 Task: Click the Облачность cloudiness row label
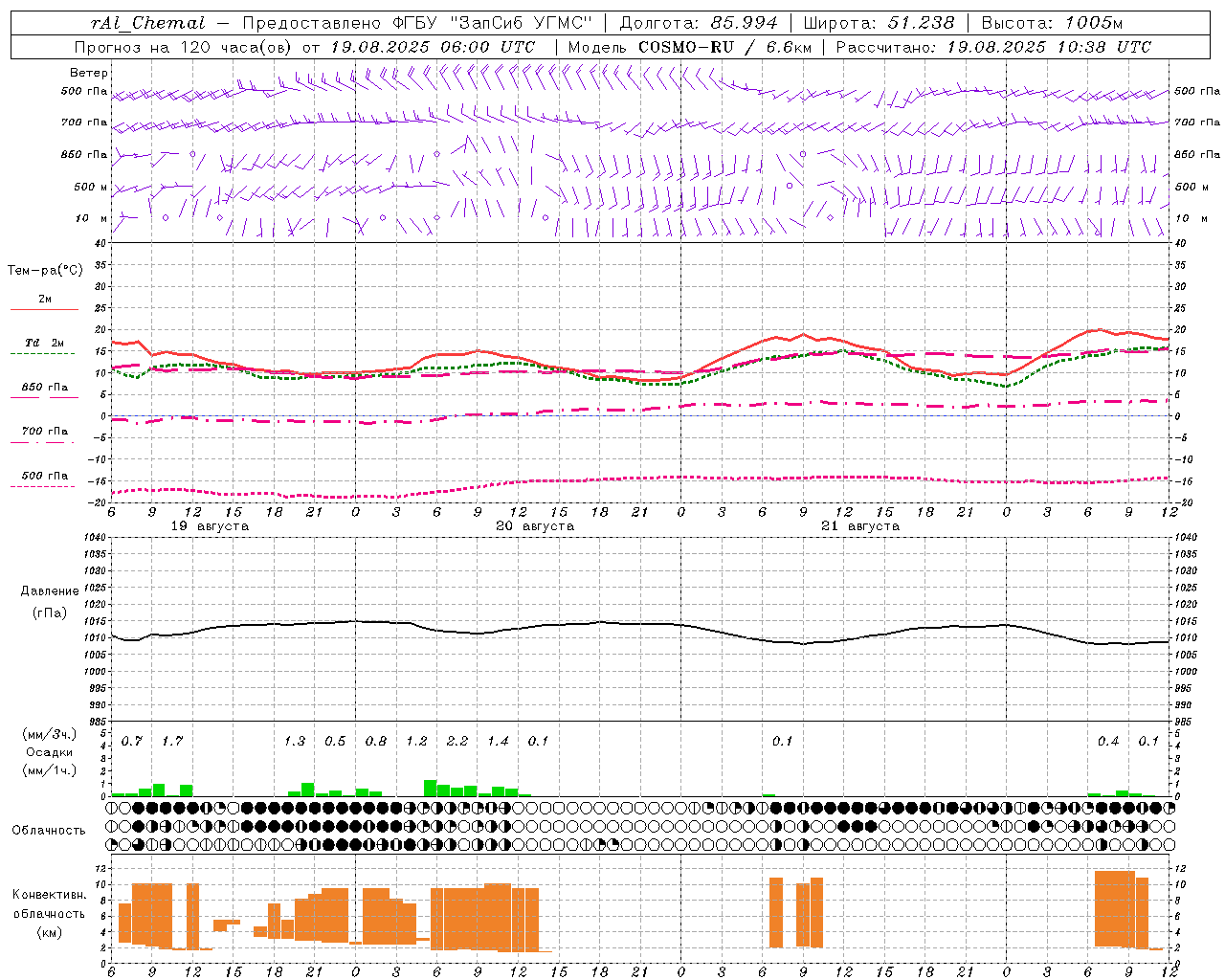[48, 830]
